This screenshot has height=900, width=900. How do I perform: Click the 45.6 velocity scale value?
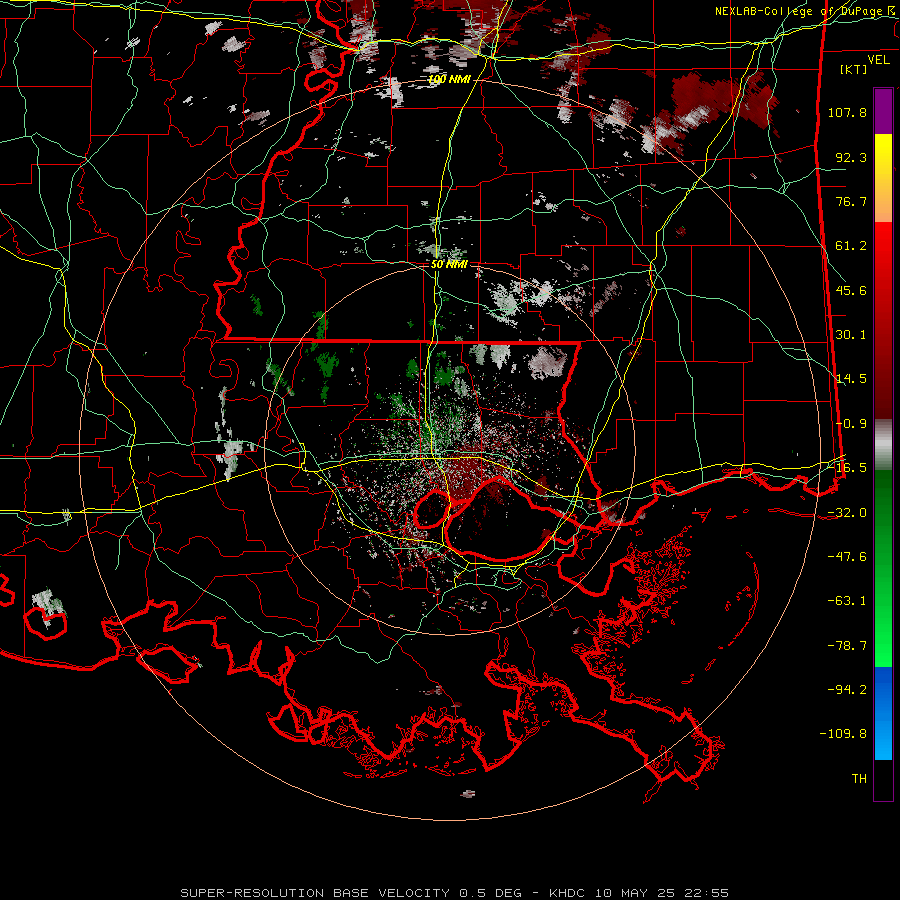[x=851, y=290]
